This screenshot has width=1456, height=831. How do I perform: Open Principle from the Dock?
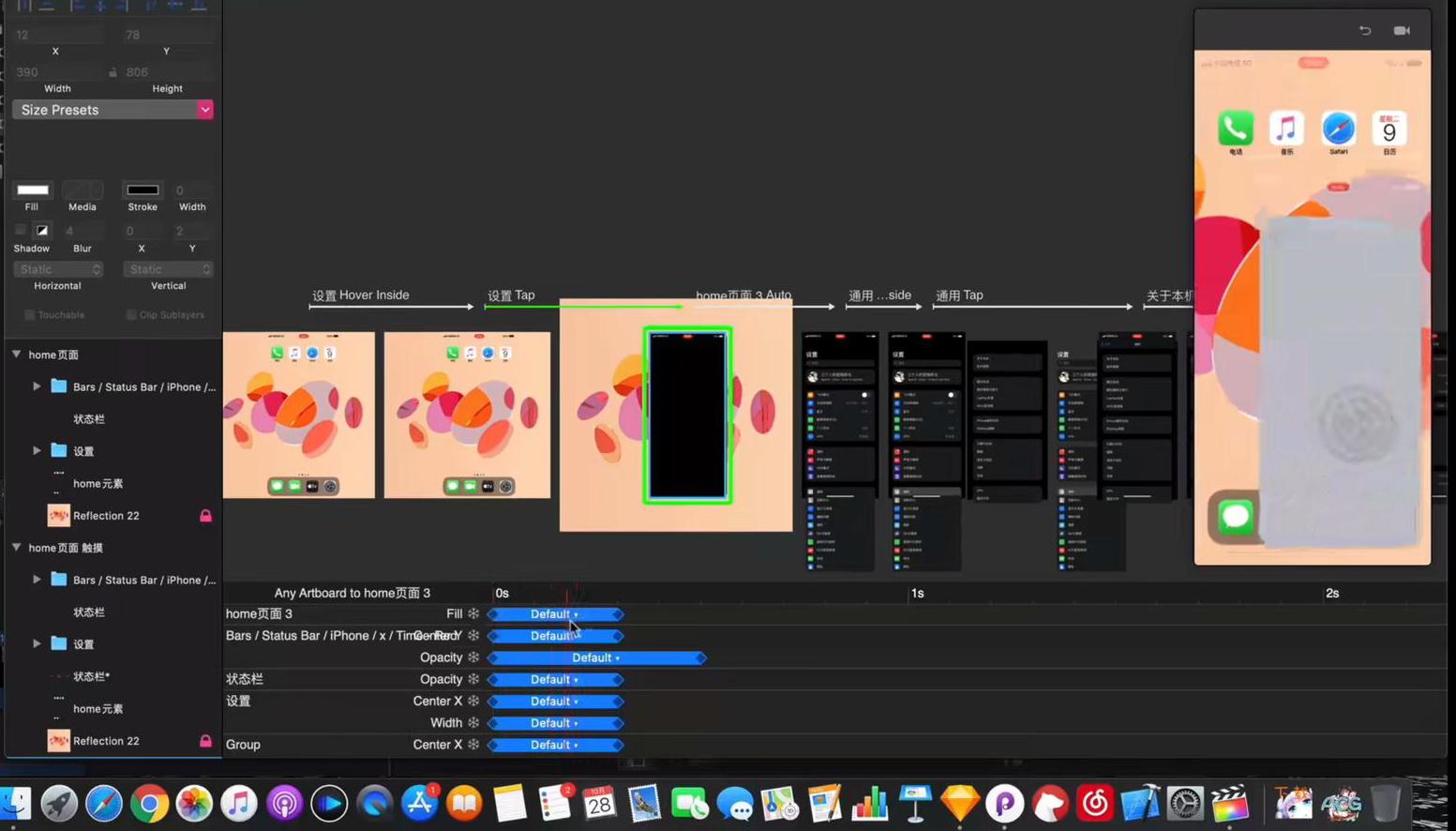pos(1004,803)
